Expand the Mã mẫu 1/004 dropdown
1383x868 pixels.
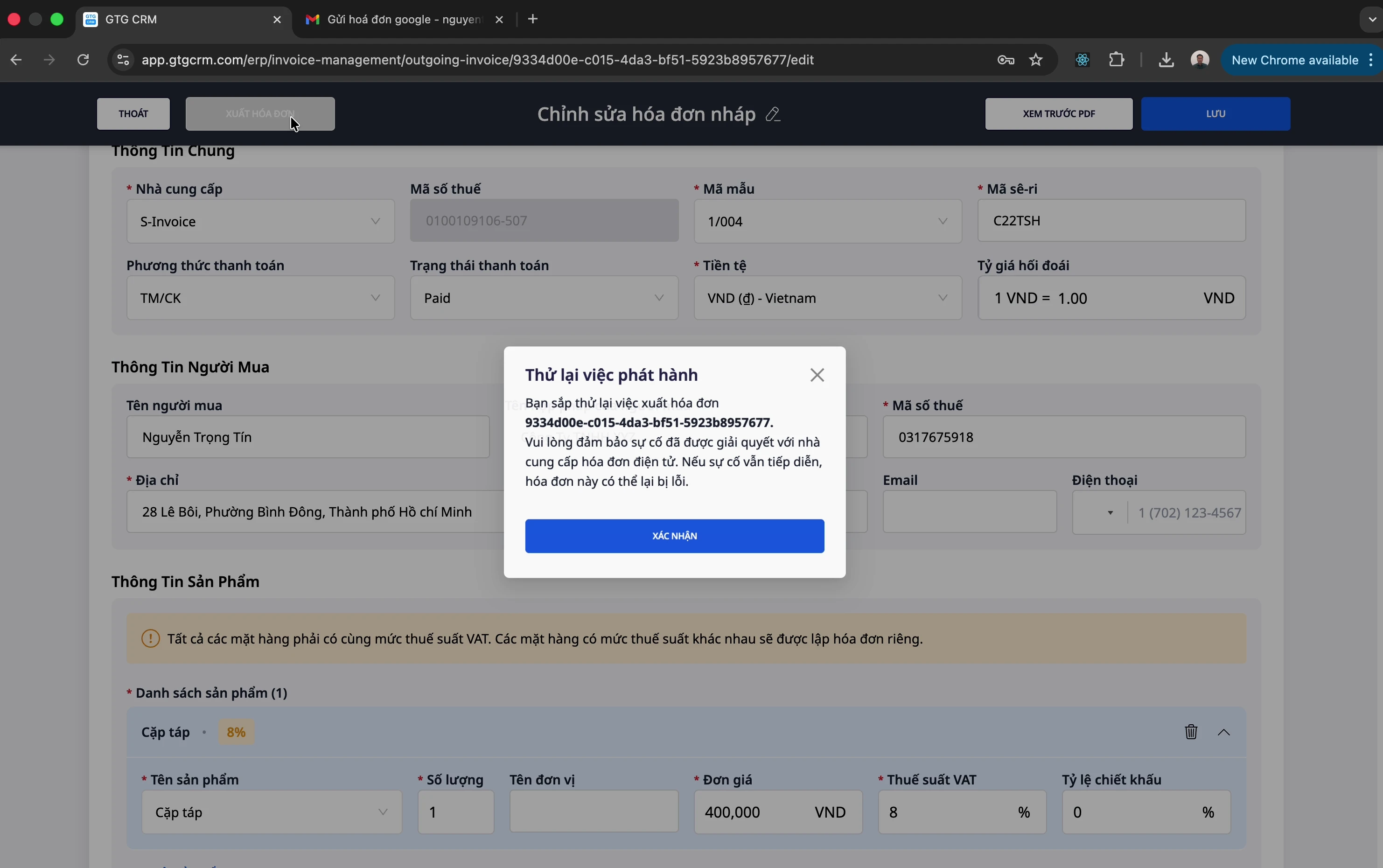(x=827, y=222)
